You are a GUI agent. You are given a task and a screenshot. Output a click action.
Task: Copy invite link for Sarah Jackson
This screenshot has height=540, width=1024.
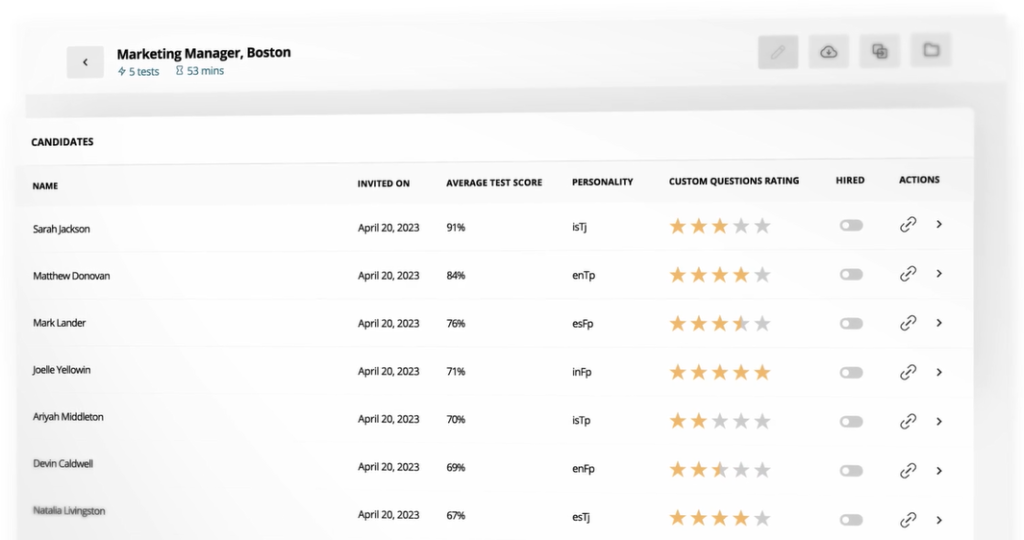(908, 225)
